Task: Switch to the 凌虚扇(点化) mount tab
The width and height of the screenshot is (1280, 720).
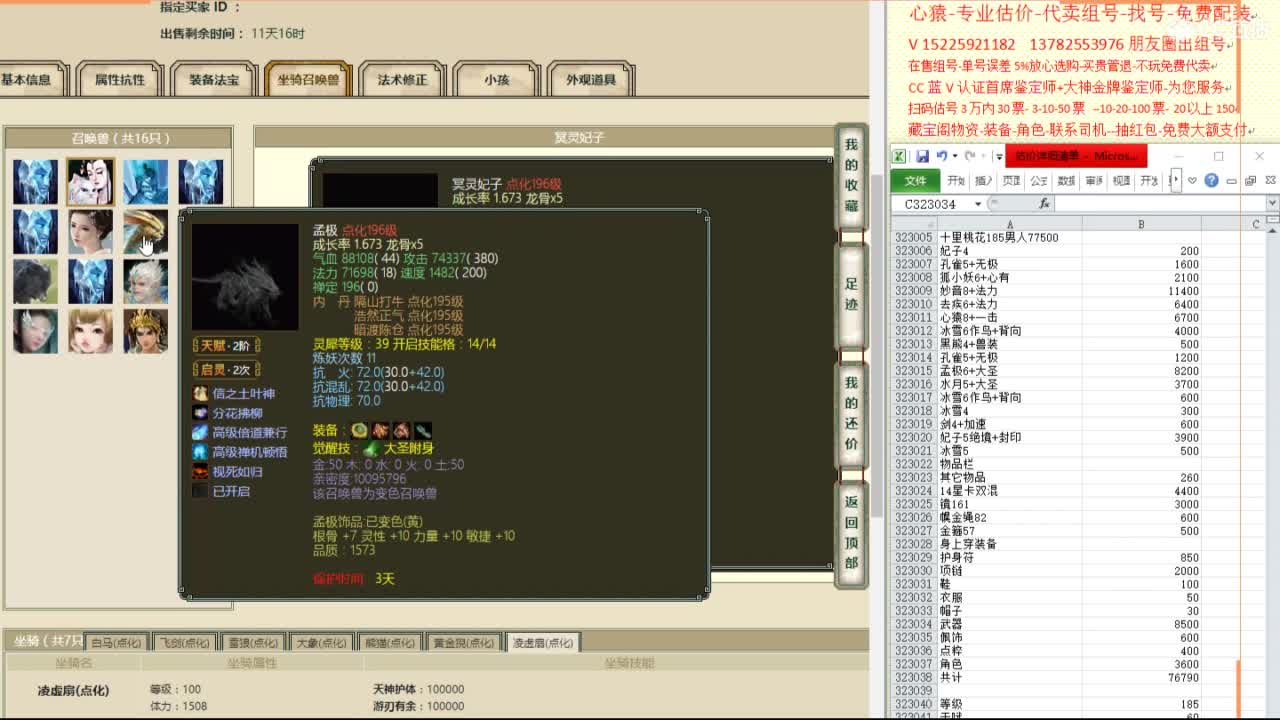Action: point(543,643)
